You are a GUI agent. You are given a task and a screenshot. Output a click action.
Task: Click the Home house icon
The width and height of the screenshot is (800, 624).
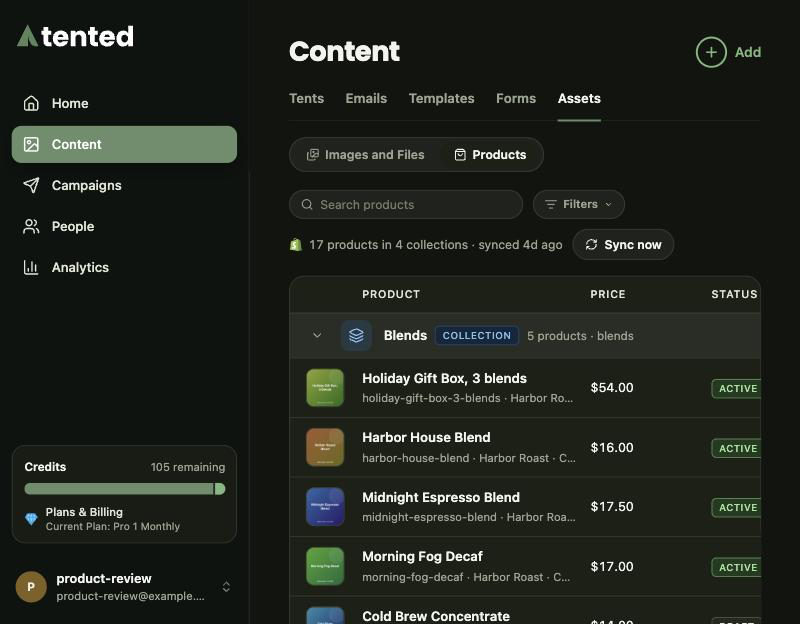pyautogui.click(x=31, y=103)
